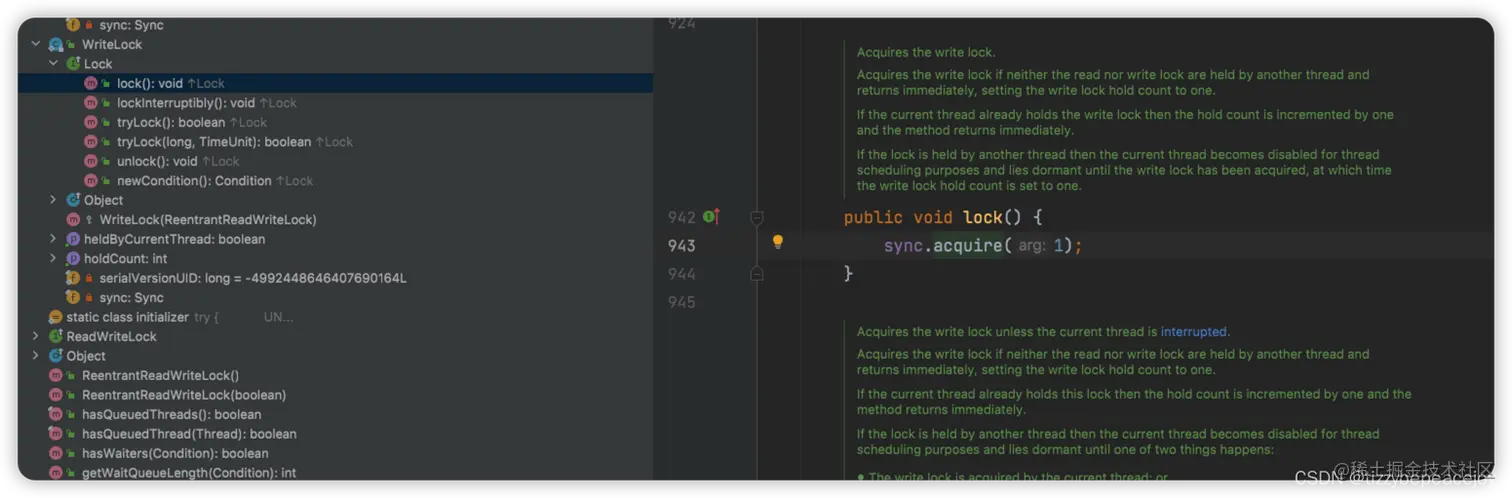This screenshot has width=1512, height=498.
Task: Select the sync: Sync field below serialVersionUID
Action: coord(335,298)
